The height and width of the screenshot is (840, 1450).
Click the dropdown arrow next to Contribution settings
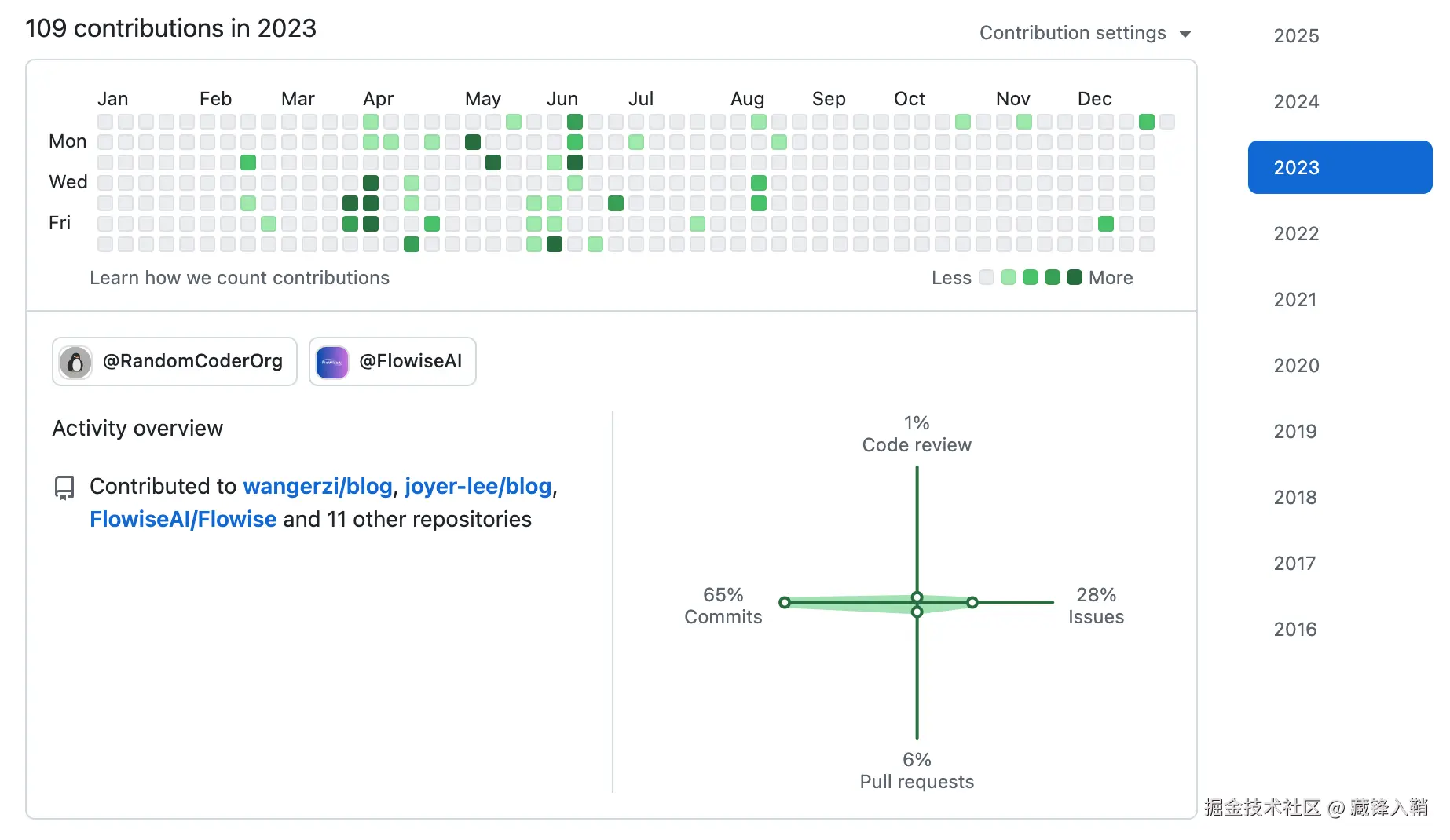1185,34
